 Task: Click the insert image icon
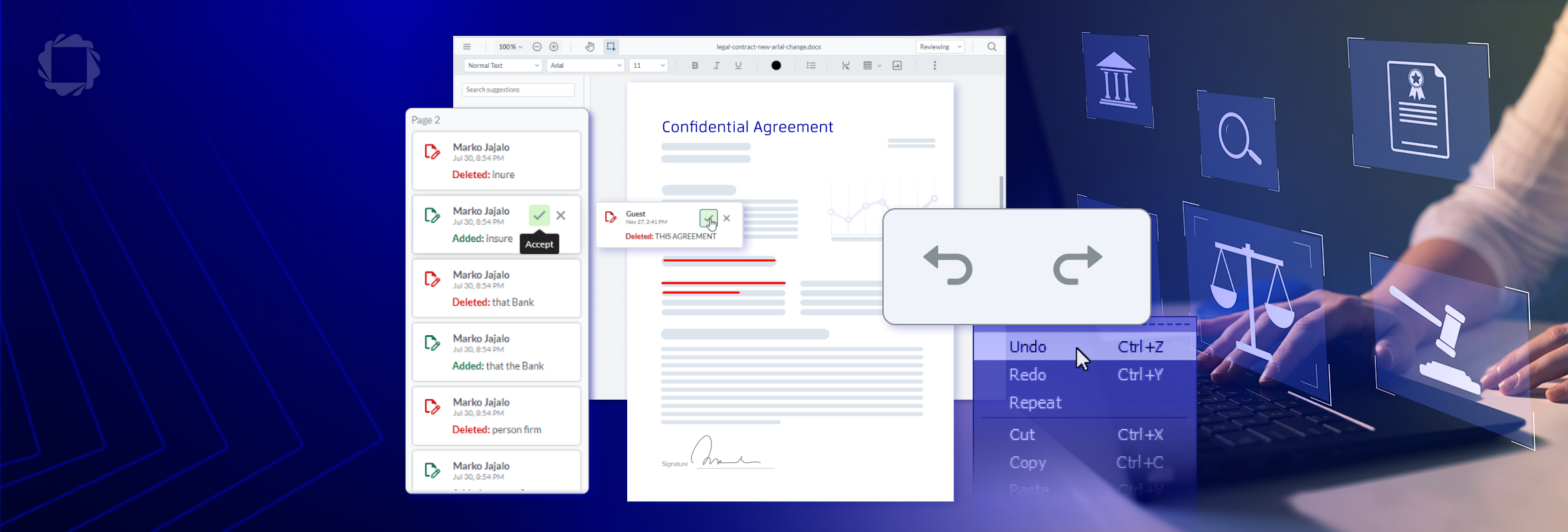click(897, 66)
